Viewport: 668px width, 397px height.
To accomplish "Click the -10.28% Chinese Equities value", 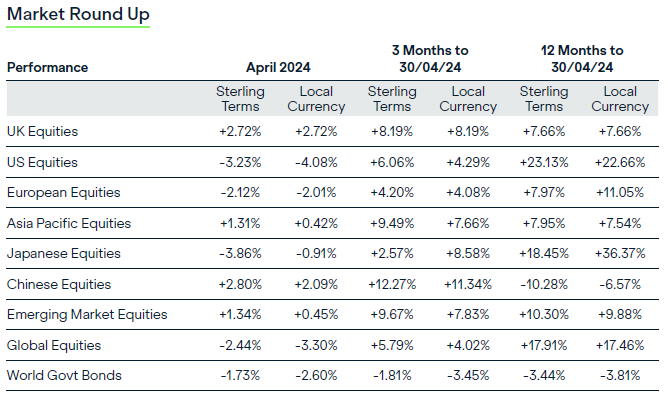I will (544, 284).
